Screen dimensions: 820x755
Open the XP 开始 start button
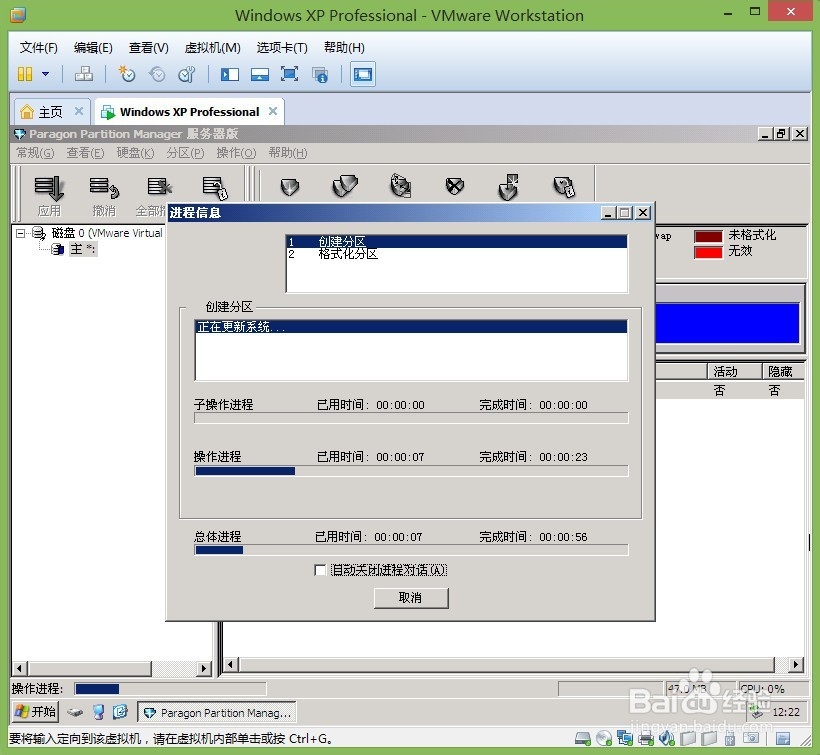click(35, 712)
